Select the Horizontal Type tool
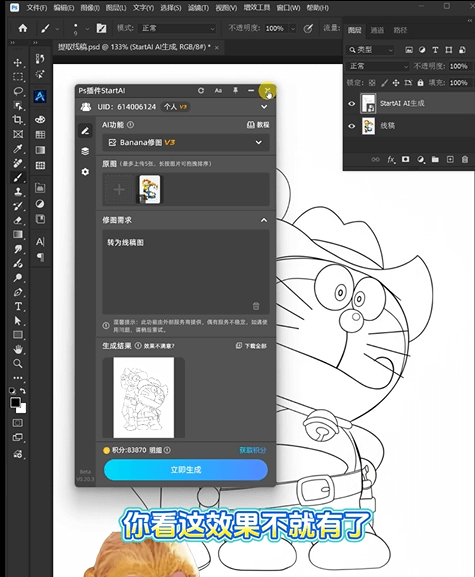 18,306
